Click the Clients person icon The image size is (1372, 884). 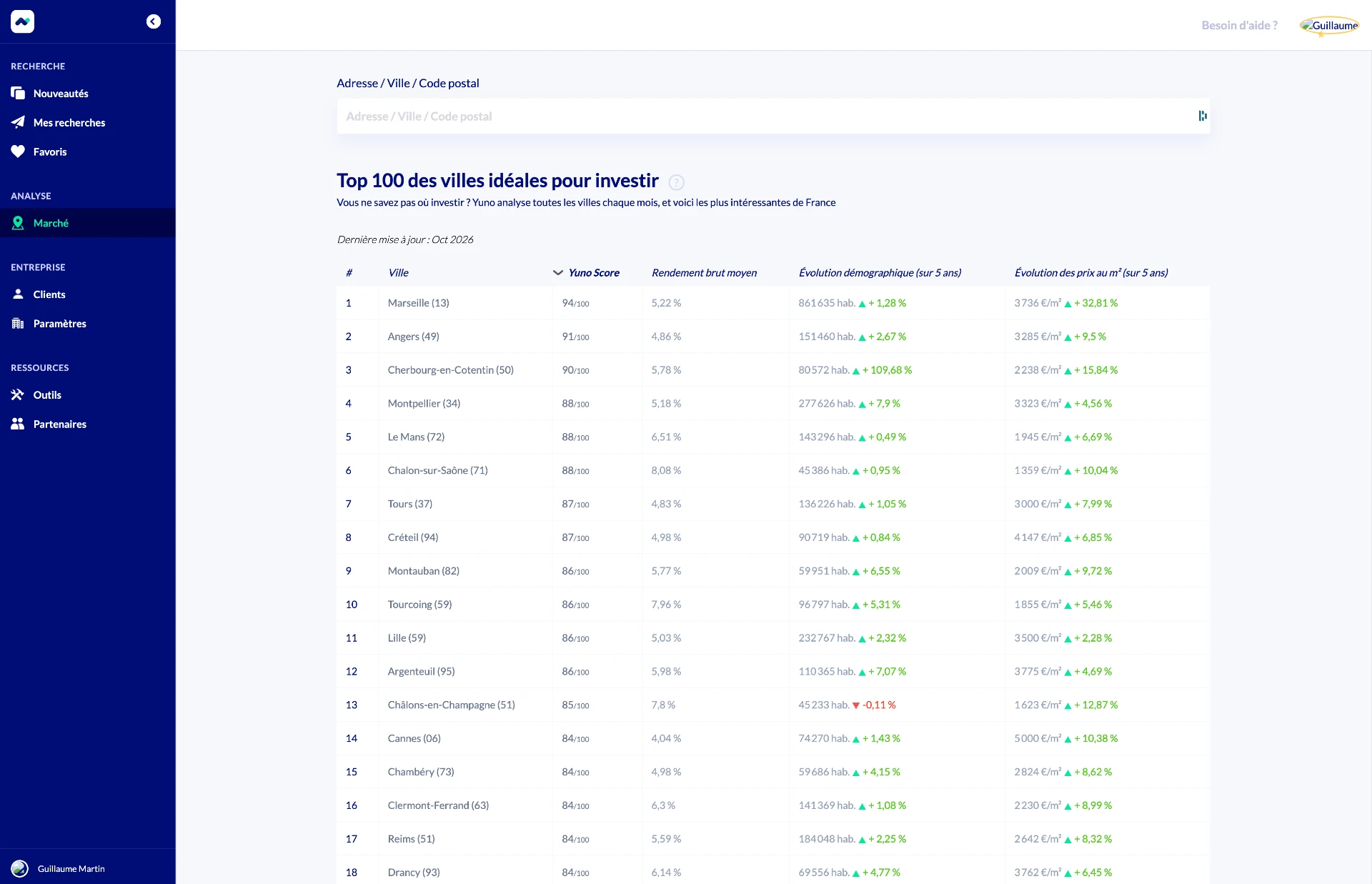click(18, 294)
